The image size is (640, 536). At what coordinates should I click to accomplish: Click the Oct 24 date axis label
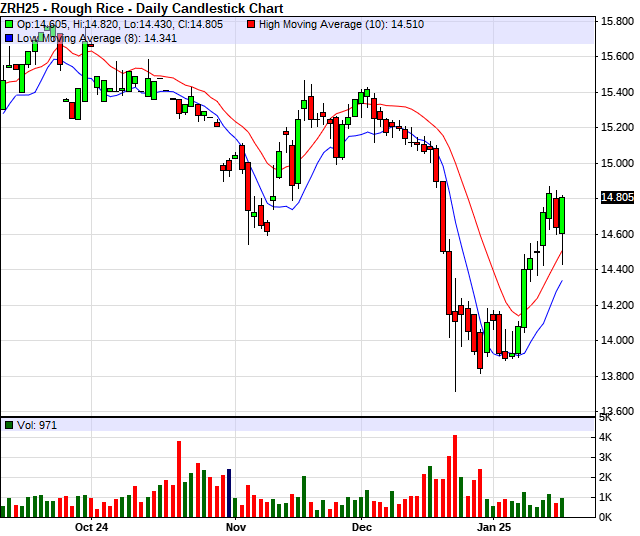click(91, 526)
